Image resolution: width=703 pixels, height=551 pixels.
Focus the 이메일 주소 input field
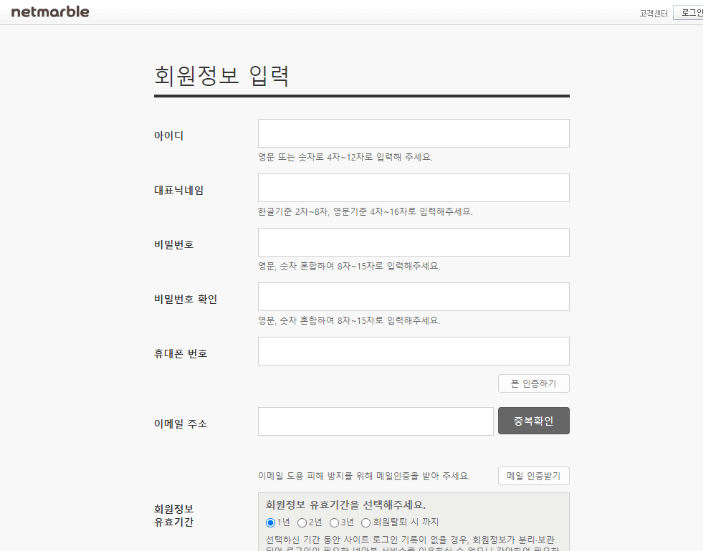(x=375, y=421)
